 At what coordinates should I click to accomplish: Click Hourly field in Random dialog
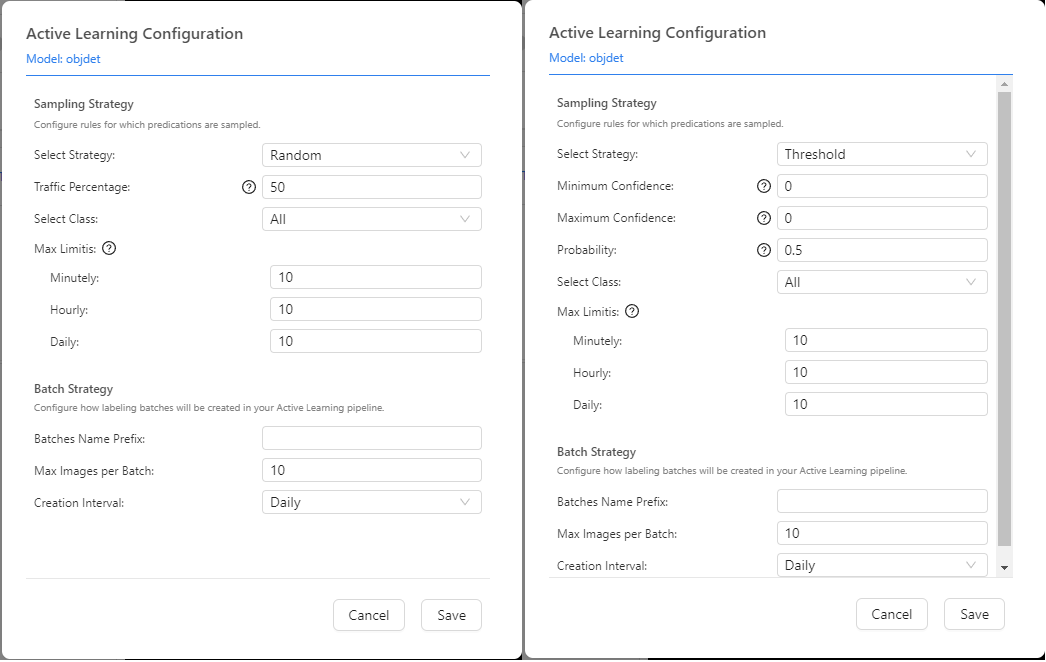click(376, 309)
